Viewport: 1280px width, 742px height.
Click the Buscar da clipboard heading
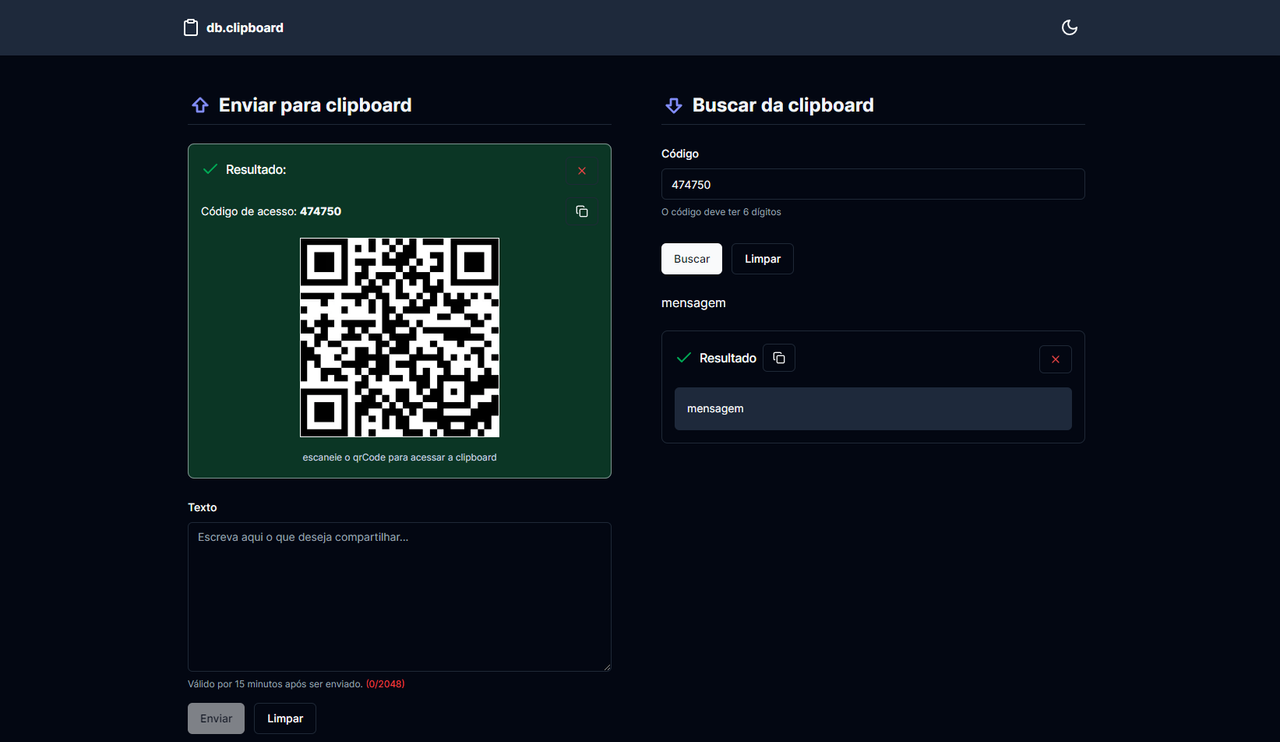coord(783,105)
